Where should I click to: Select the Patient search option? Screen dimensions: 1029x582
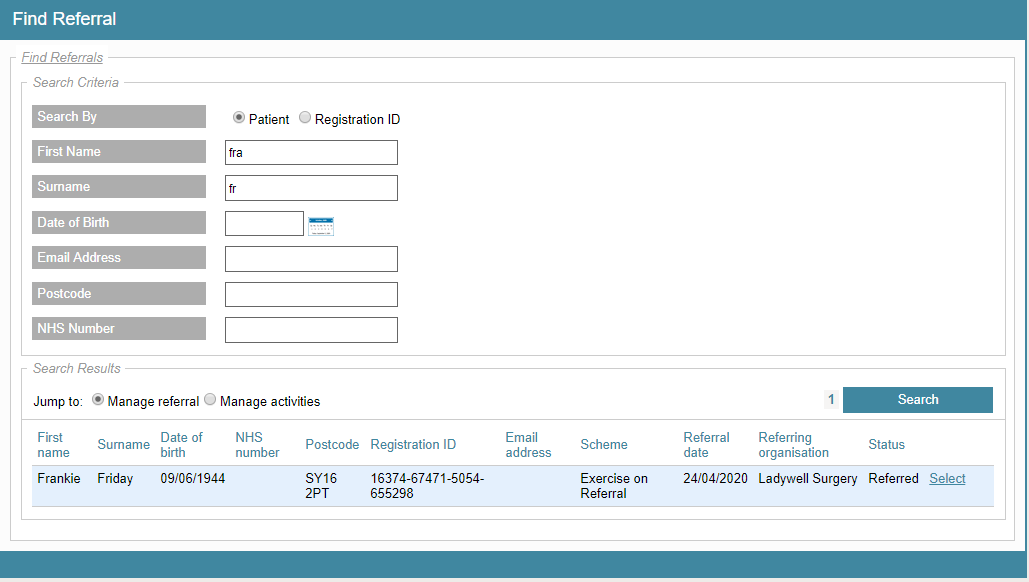coord(239,117)
